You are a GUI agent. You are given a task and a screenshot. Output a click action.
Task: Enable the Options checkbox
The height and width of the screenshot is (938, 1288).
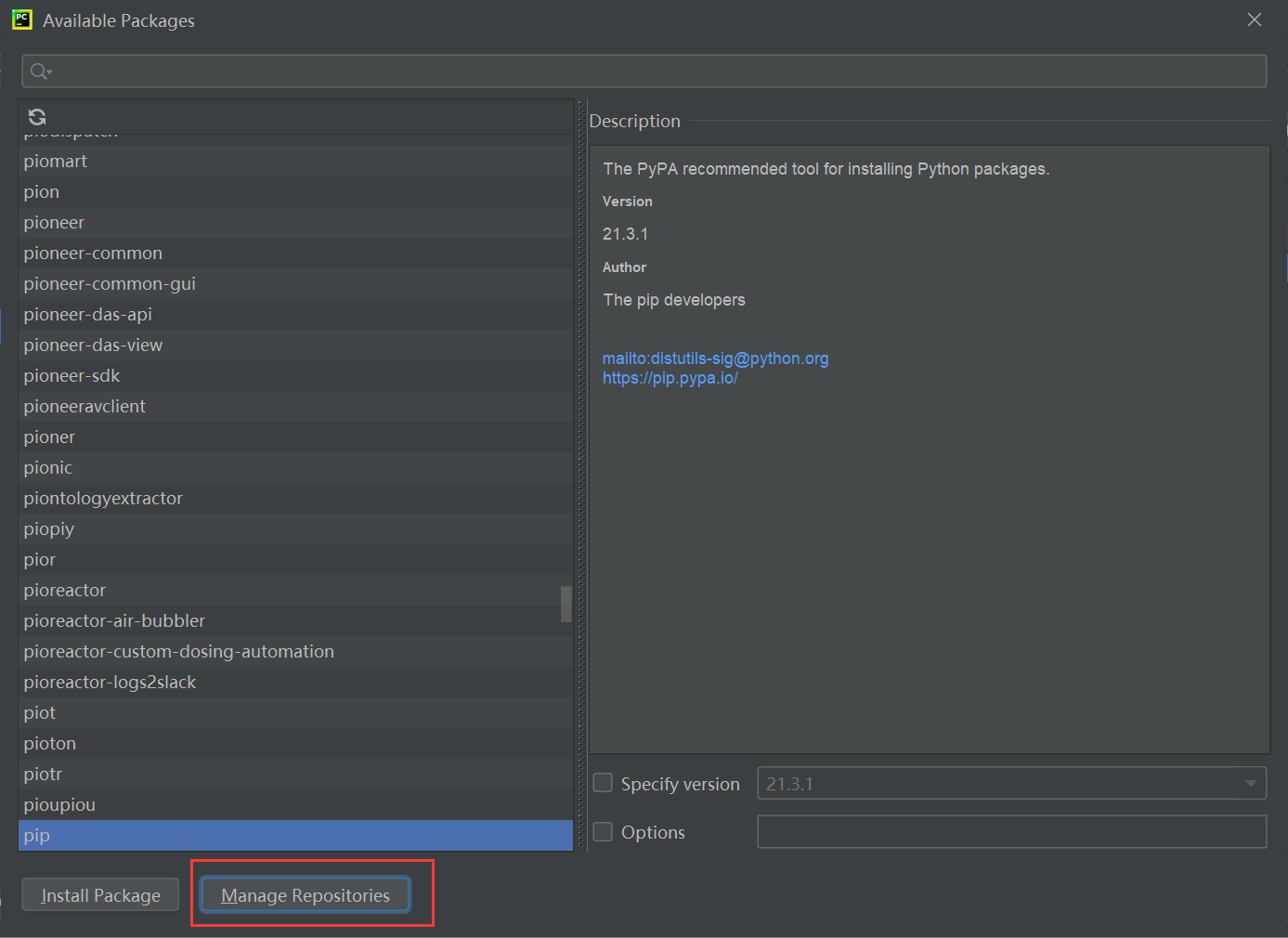602,831
